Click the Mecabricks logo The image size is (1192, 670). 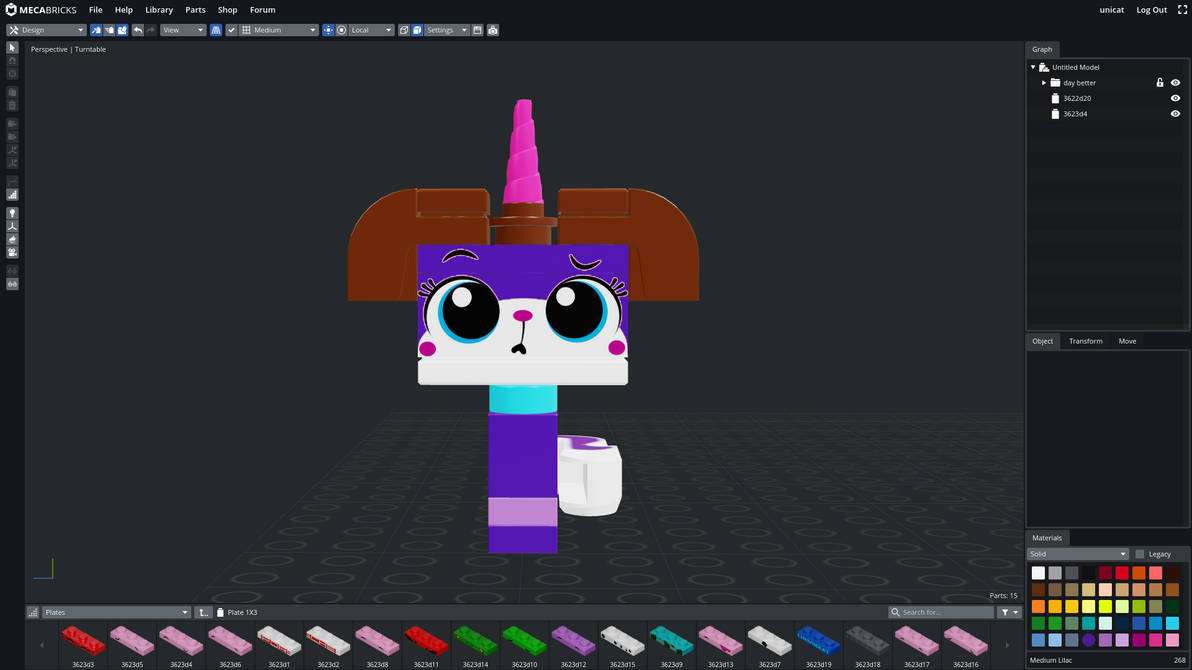tap(41, 10)
